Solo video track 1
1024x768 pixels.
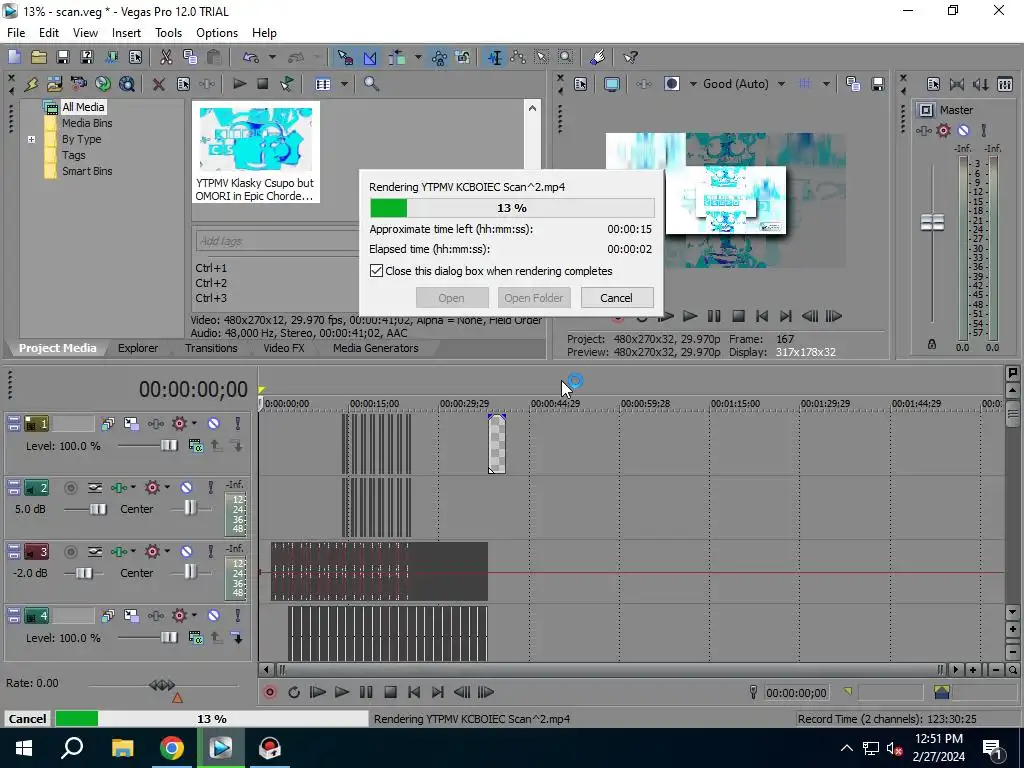click(x=238, y=424)
